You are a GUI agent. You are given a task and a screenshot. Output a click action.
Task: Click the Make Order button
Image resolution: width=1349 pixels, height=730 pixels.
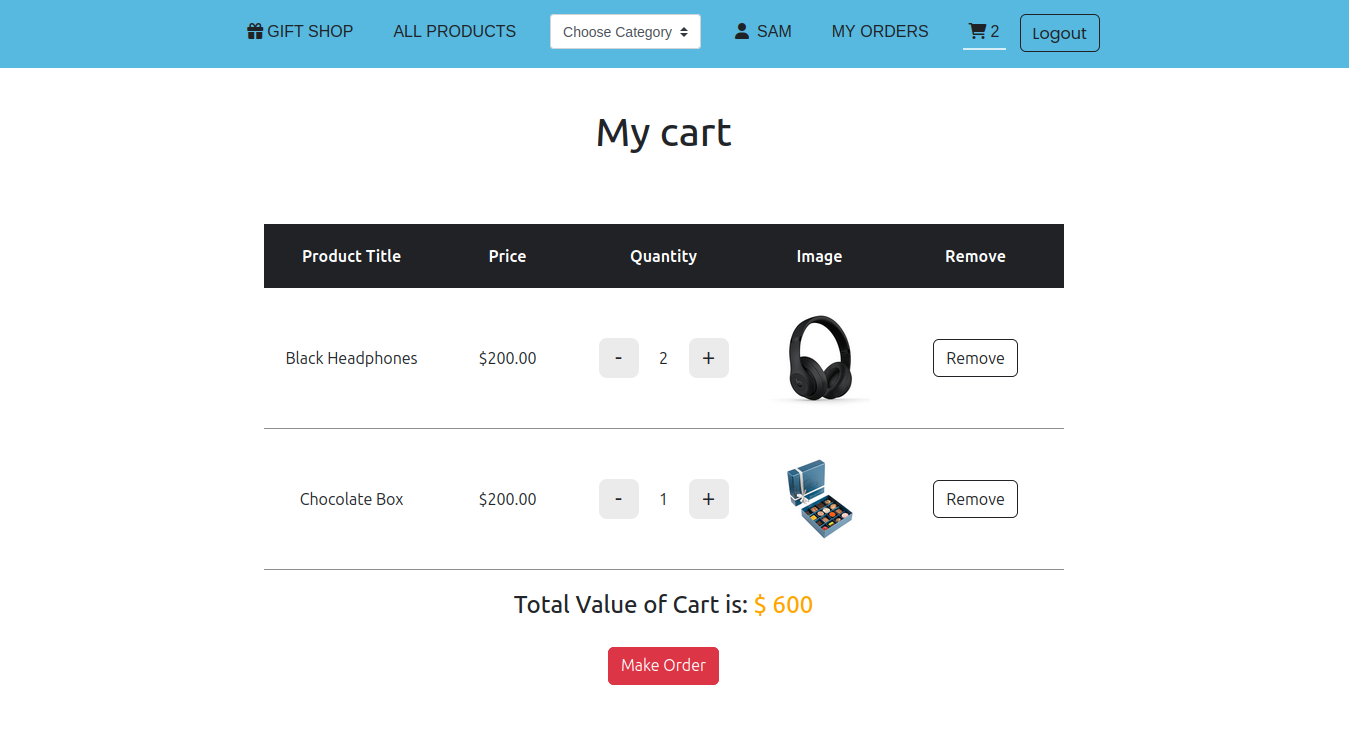(x=663, y=666)
